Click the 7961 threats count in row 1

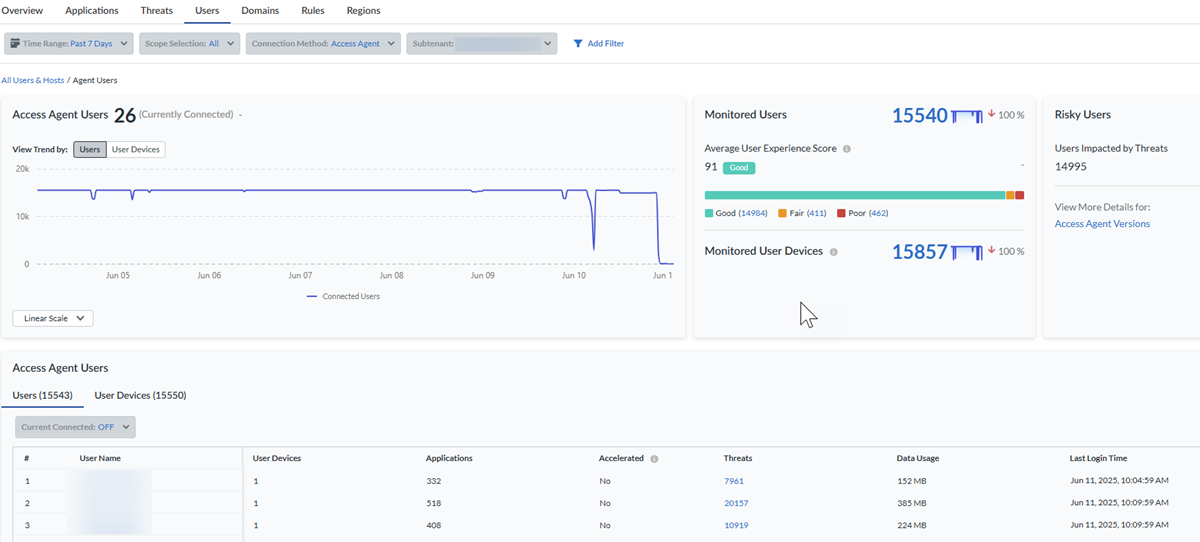pos(735,481)
